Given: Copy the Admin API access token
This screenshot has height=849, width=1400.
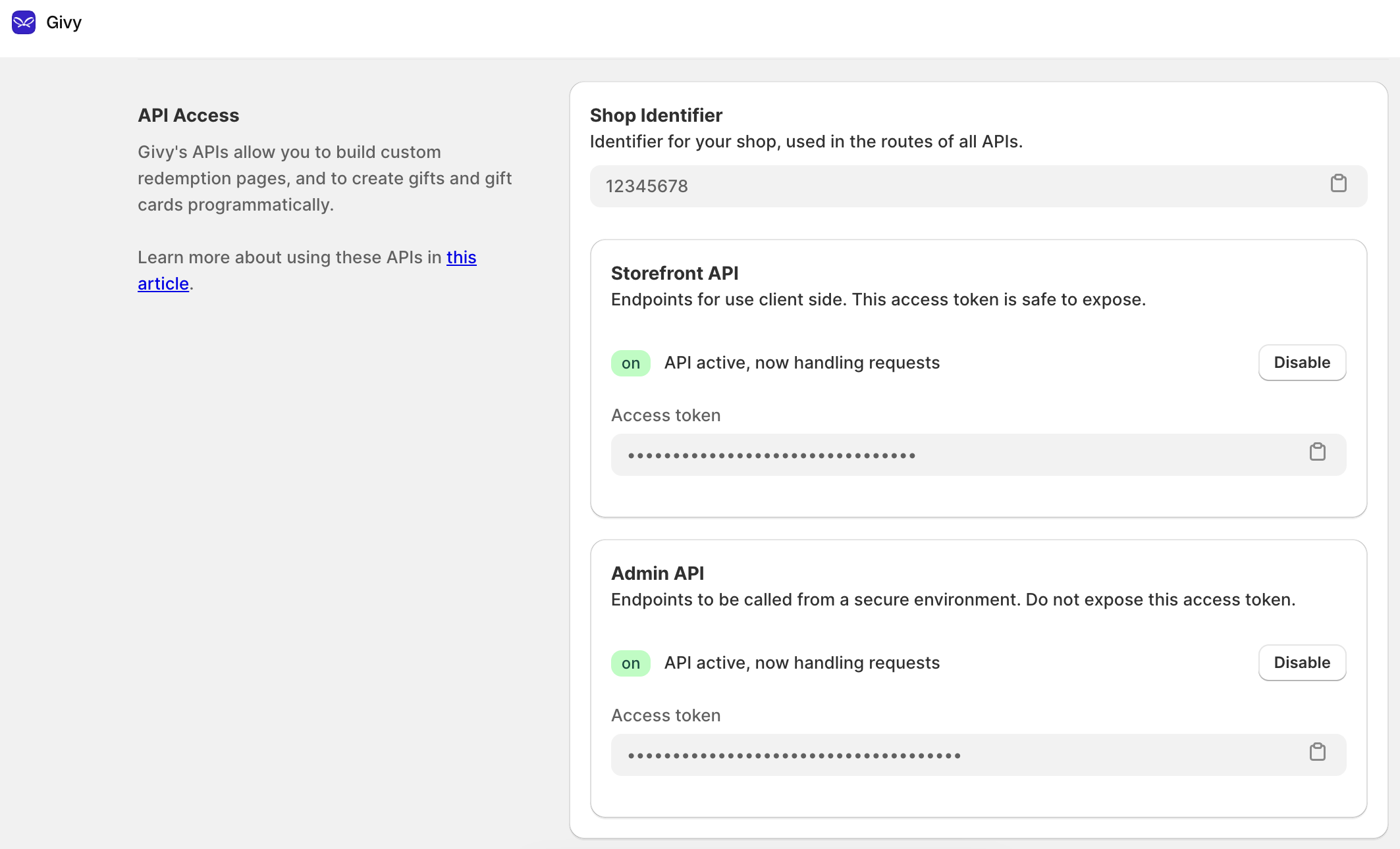Looking at the screenshot, I should click(x=1317, y=752).
